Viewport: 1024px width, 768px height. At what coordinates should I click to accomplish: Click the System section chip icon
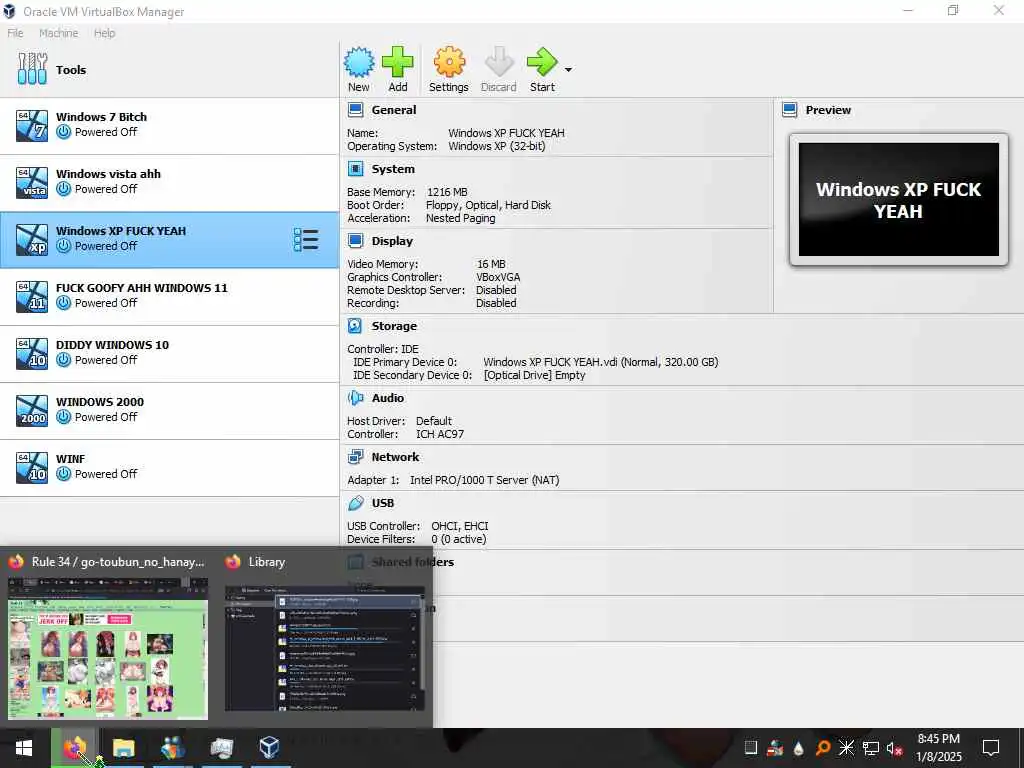[x=355, y=169]
